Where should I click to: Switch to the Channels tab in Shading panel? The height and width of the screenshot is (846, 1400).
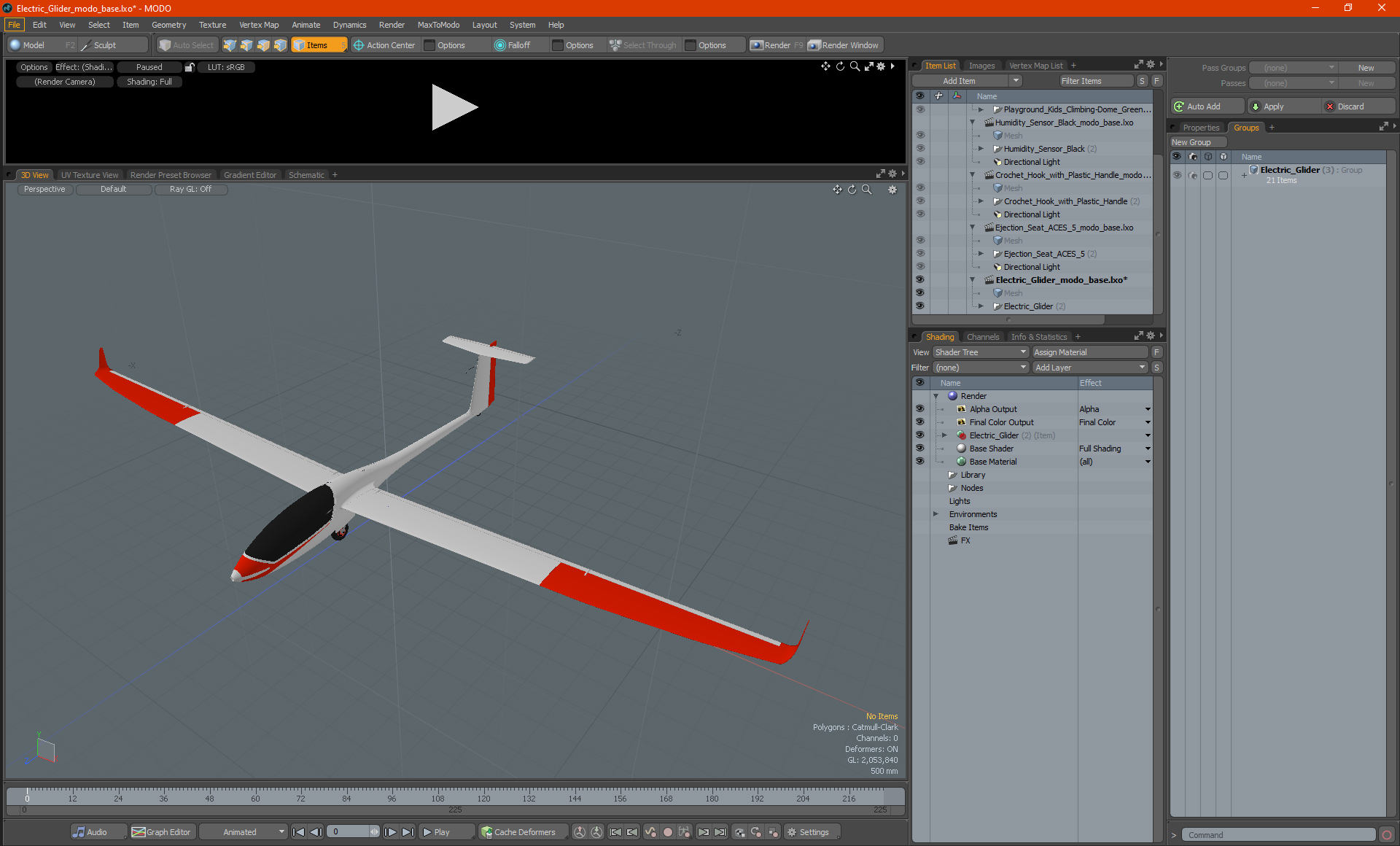(982, 336)
